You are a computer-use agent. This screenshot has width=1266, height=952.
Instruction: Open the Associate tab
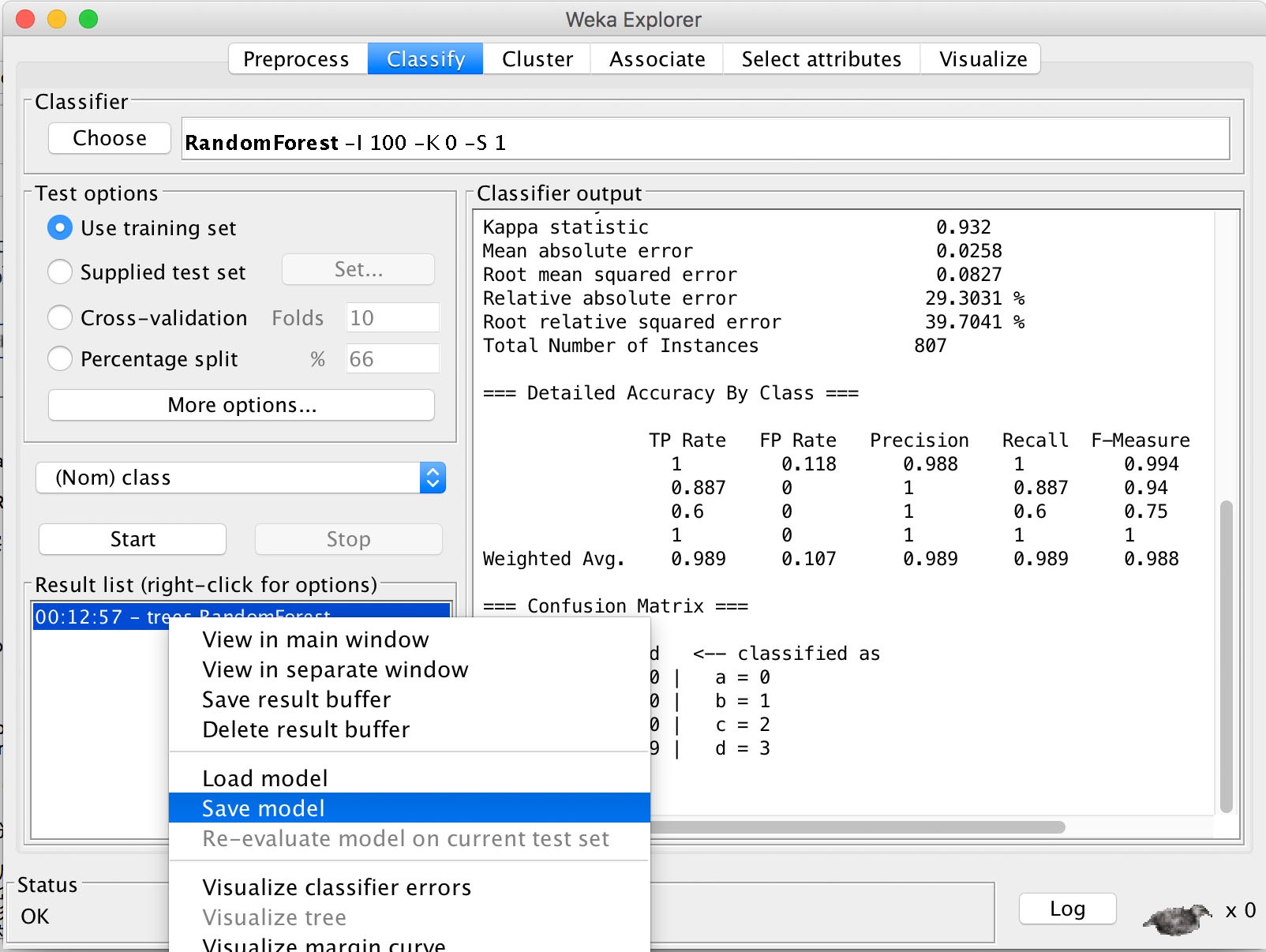[657, 59]
